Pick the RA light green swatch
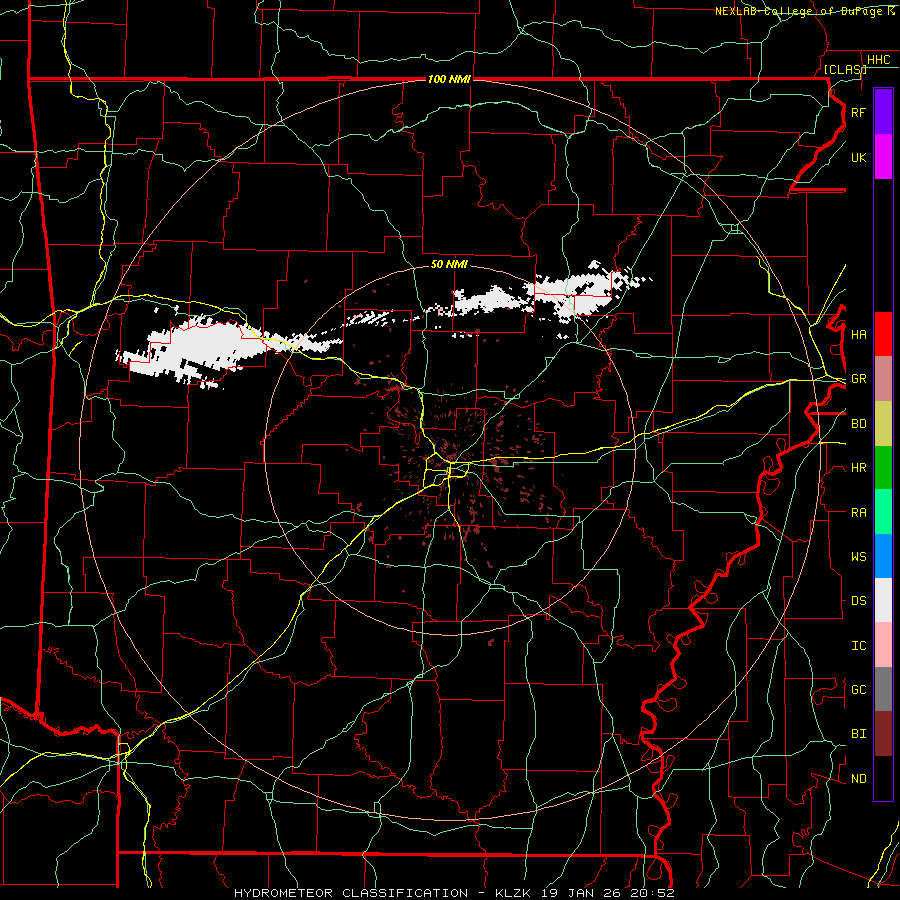 click(883, 512)
